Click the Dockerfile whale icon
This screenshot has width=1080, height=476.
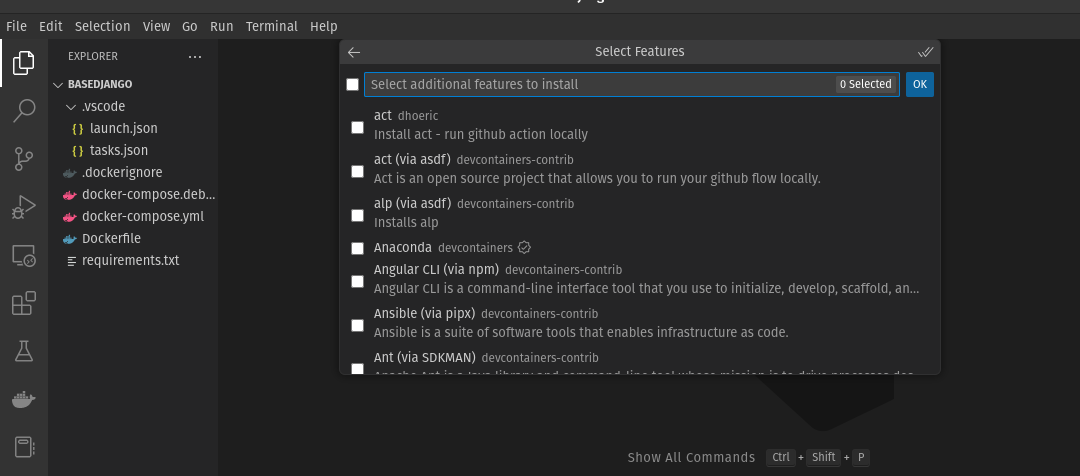click(70, 239)
